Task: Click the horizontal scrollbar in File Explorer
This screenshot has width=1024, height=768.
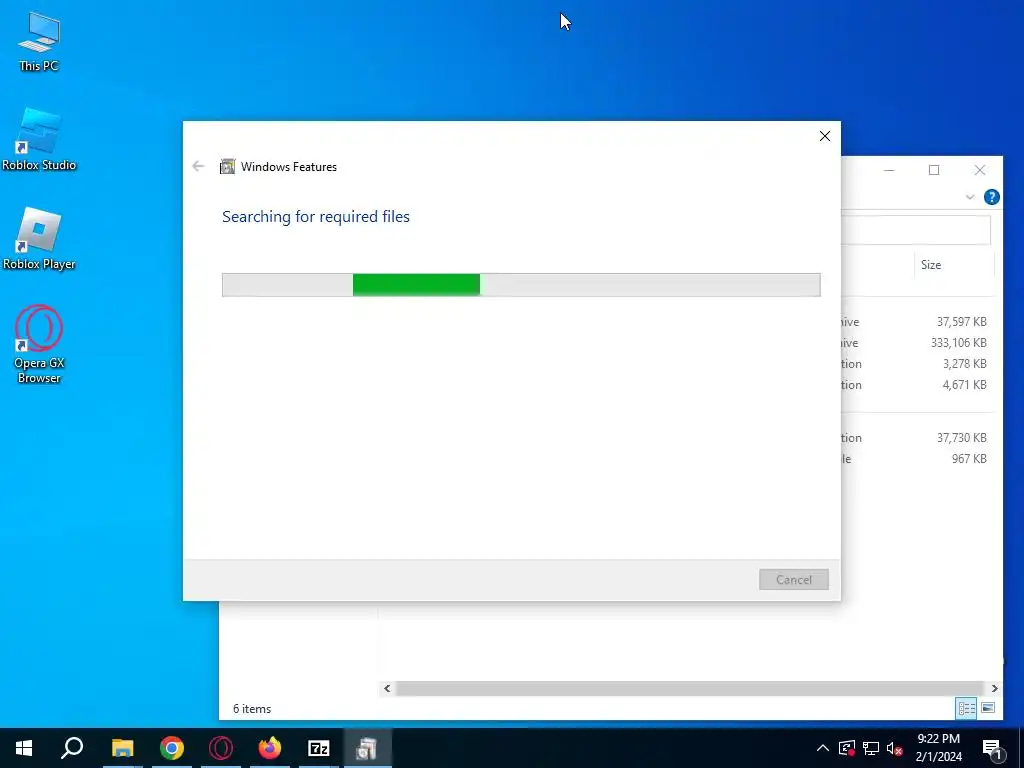Action: pos(690,688)
